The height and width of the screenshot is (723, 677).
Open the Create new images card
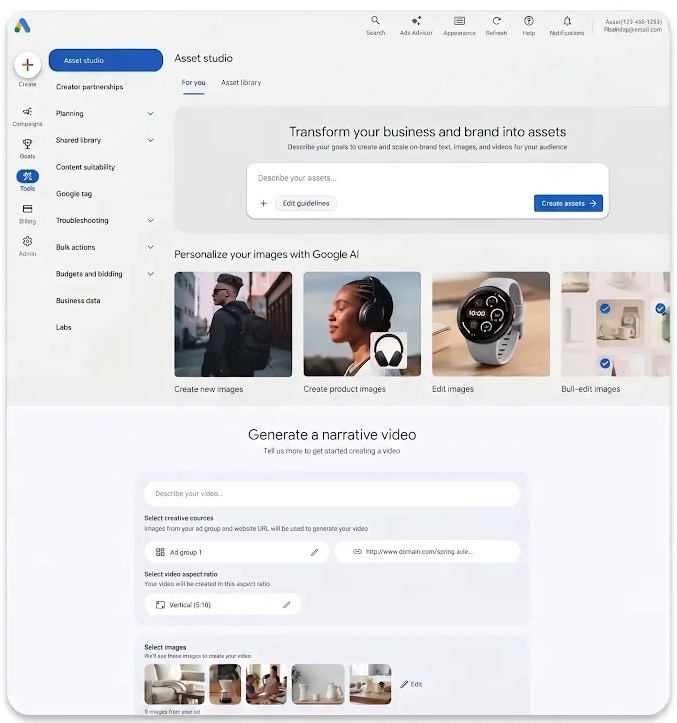point(233,324)
